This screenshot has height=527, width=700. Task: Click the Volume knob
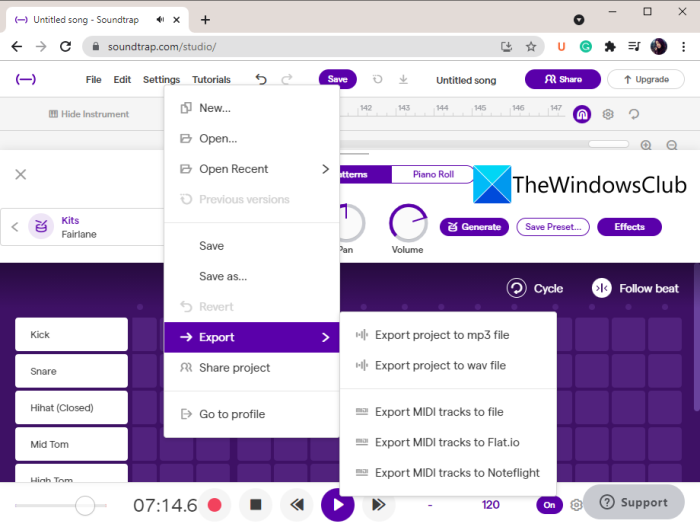click(408, 223)
